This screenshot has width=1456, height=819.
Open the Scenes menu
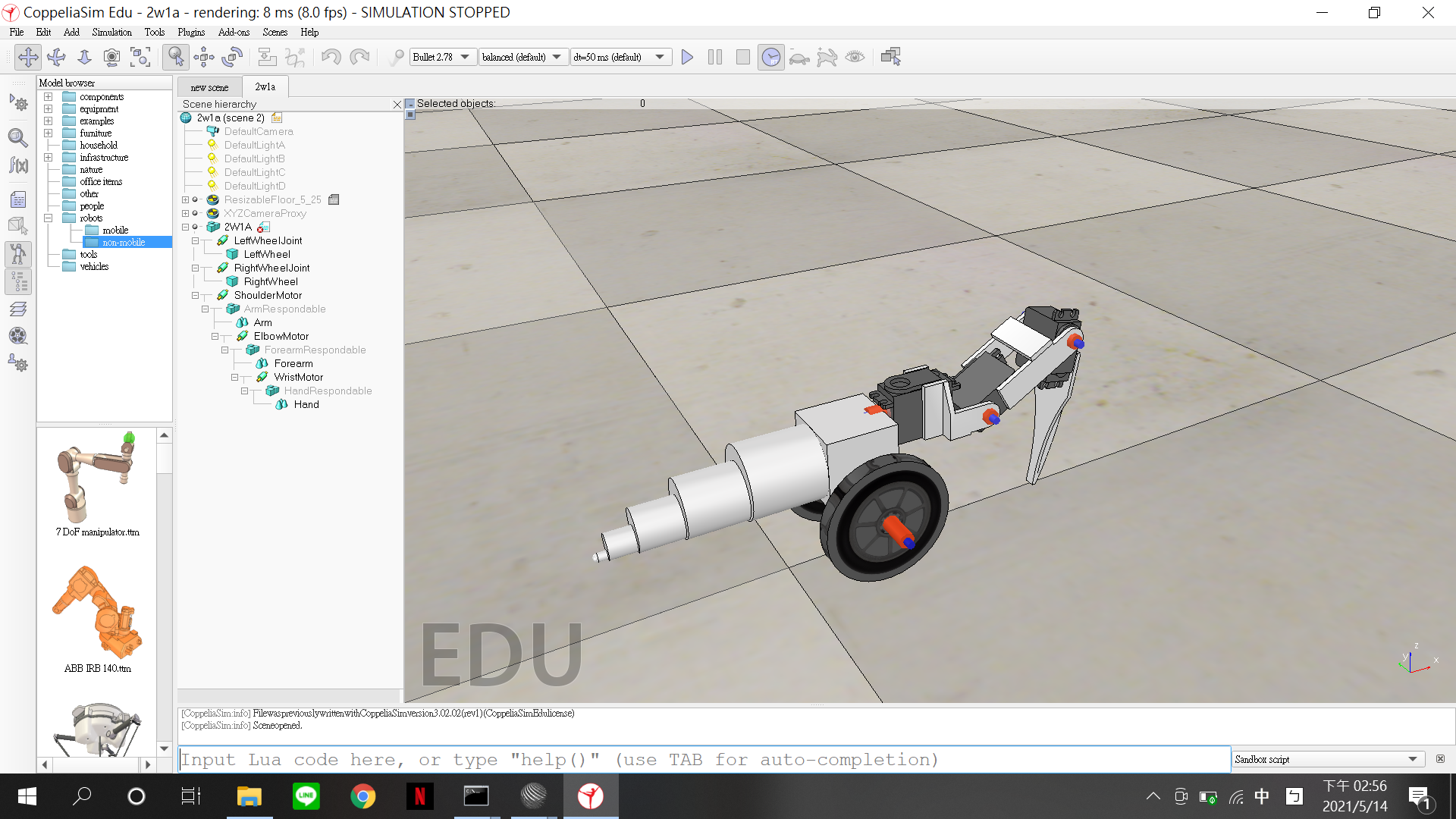click(275, 32)
